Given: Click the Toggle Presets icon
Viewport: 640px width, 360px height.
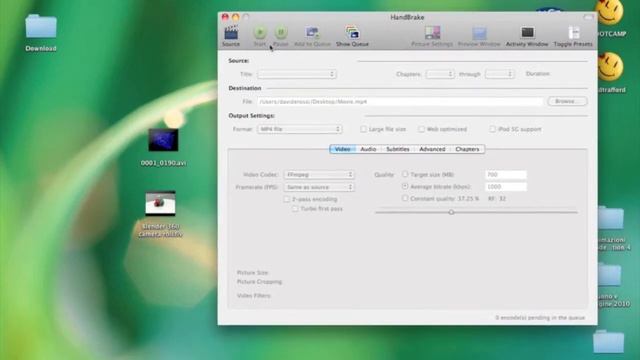Looking at the screenshot, I should tap(573, 33).
